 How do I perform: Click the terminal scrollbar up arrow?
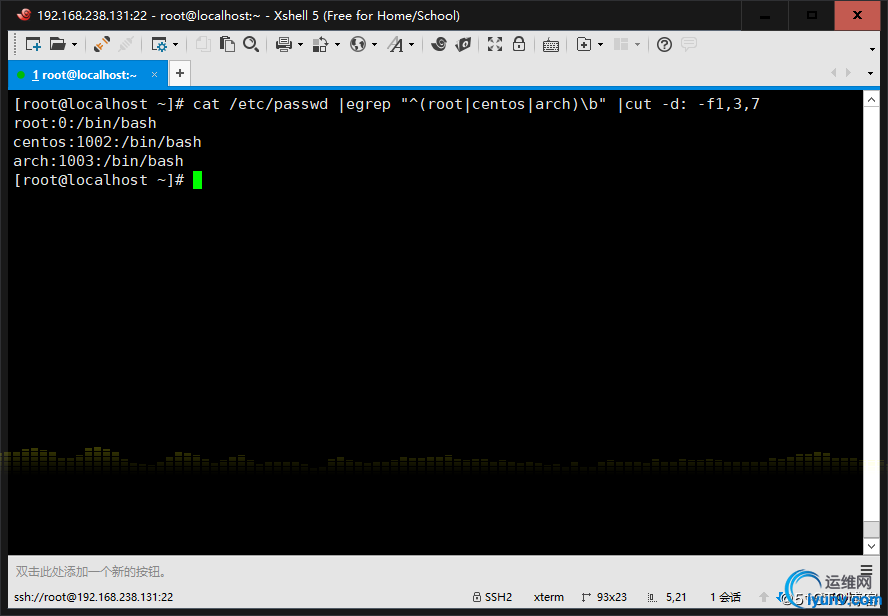coord(871,100)
